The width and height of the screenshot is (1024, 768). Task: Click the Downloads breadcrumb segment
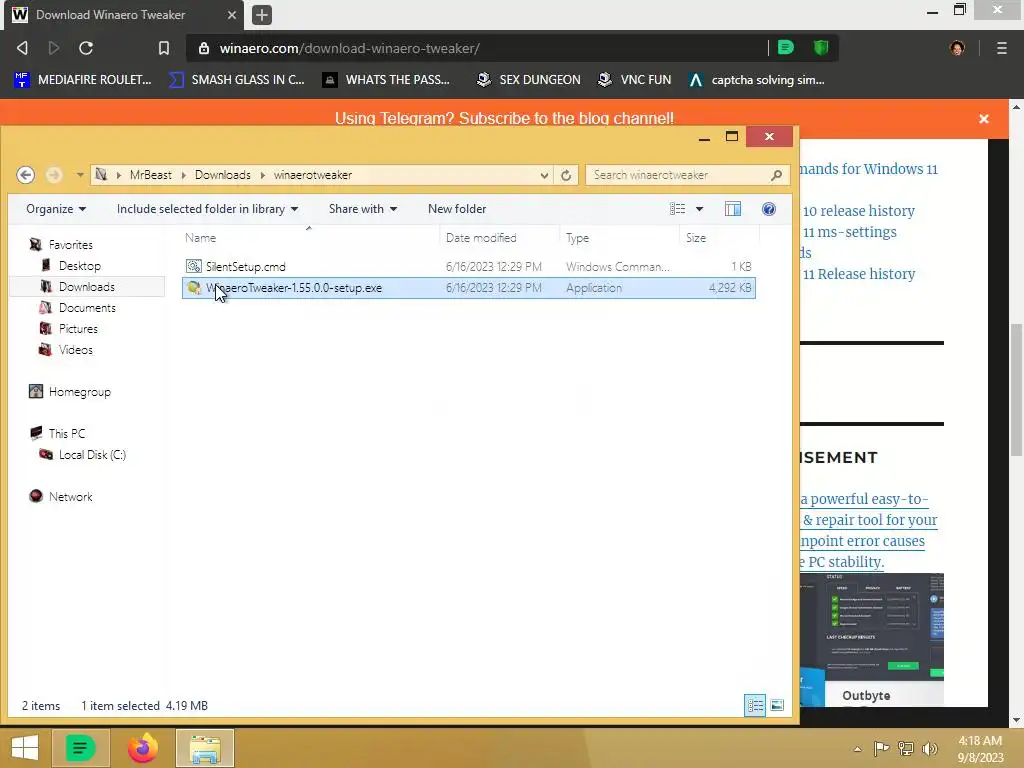(223, 175)
